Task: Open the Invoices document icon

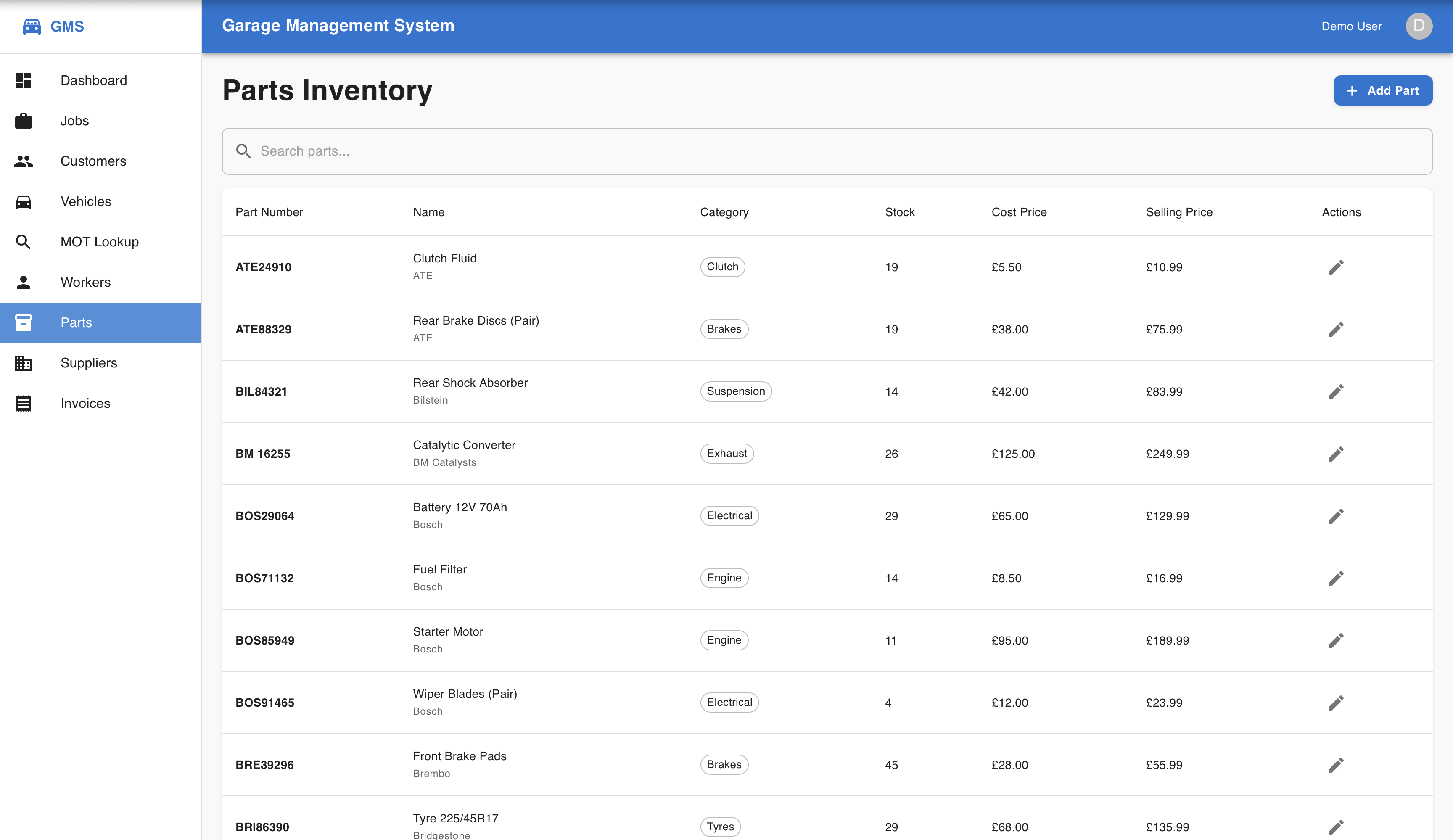Action: click(x=24, y=403)
